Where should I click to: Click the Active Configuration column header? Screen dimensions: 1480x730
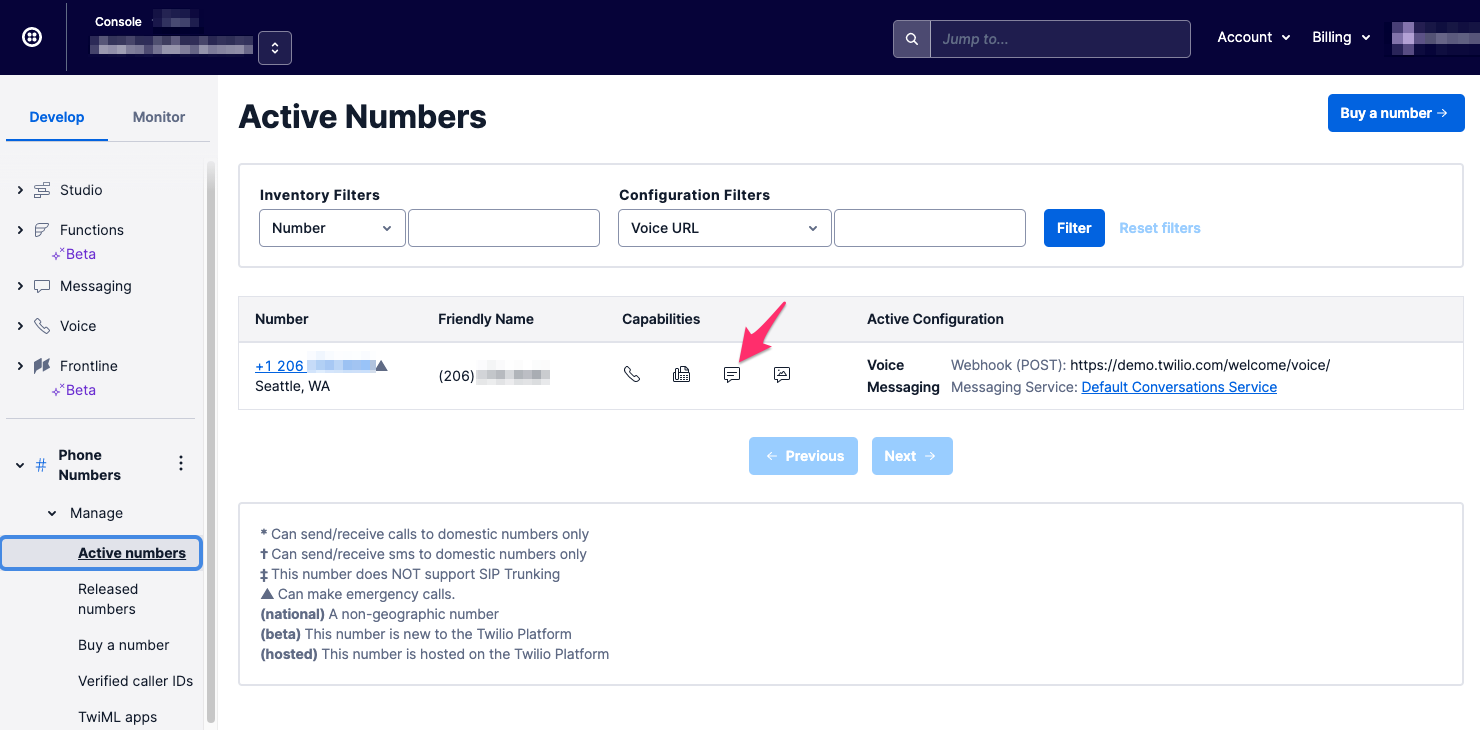click(x=935, y=319)
